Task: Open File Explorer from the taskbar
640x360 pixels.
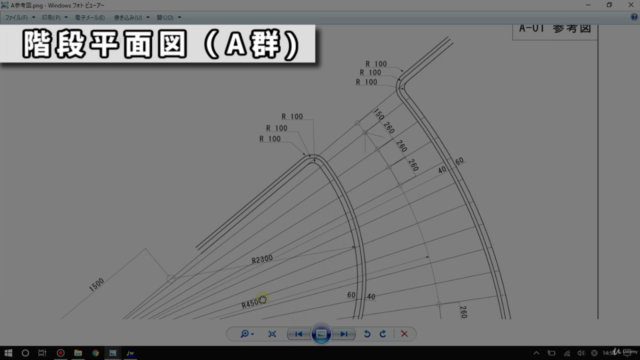Action: click(x=78, y=353)
